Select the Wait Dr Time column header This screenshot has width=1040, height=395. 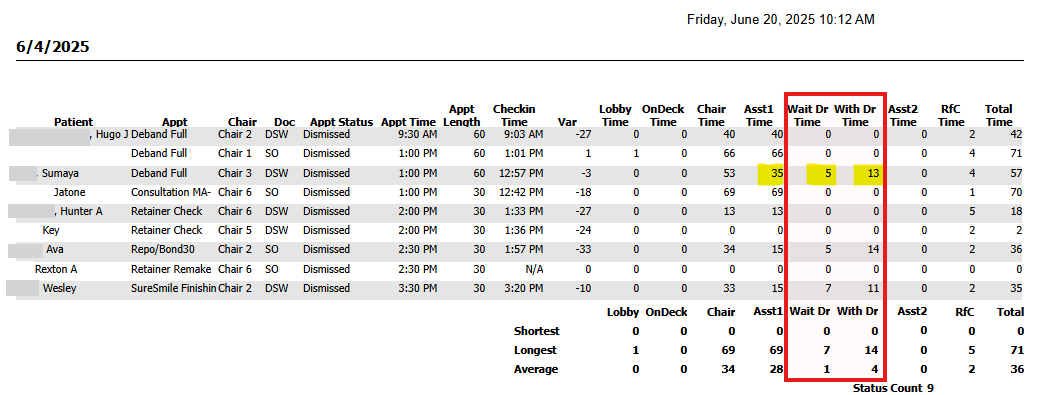point(807,115)
